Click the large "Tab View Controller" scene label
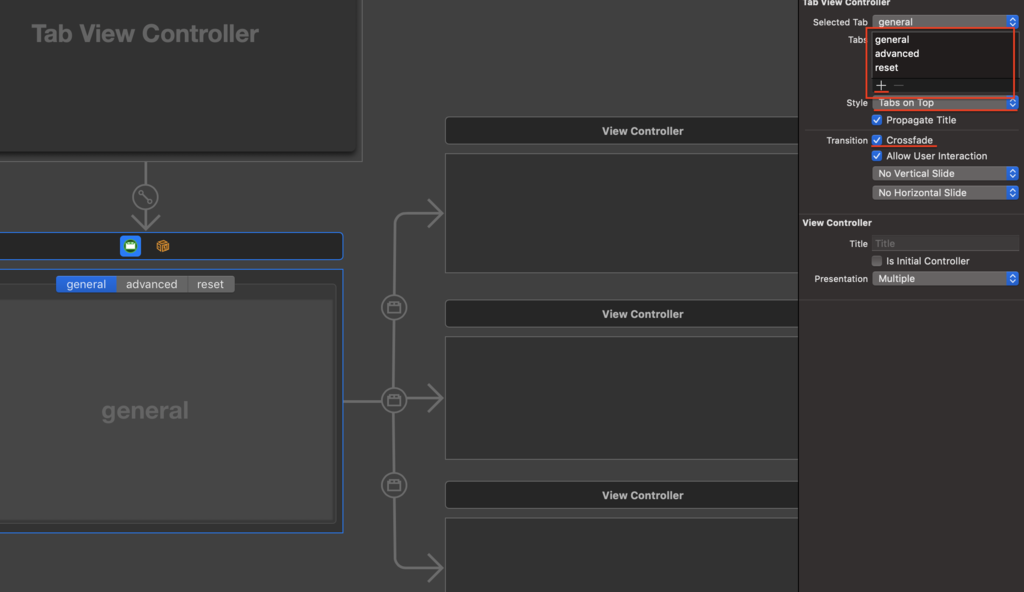 (x=145, y=33)
